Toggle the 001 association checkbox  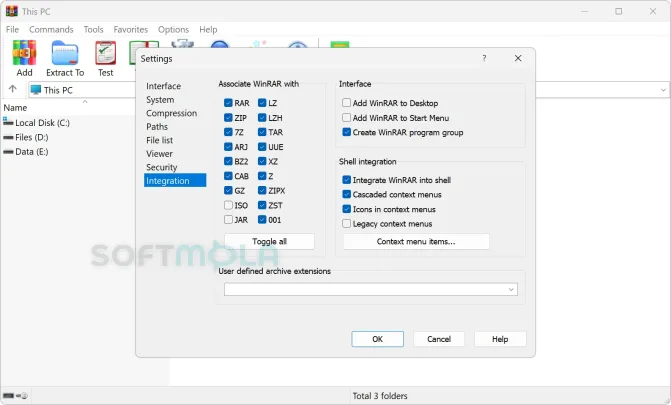(262, 220)
